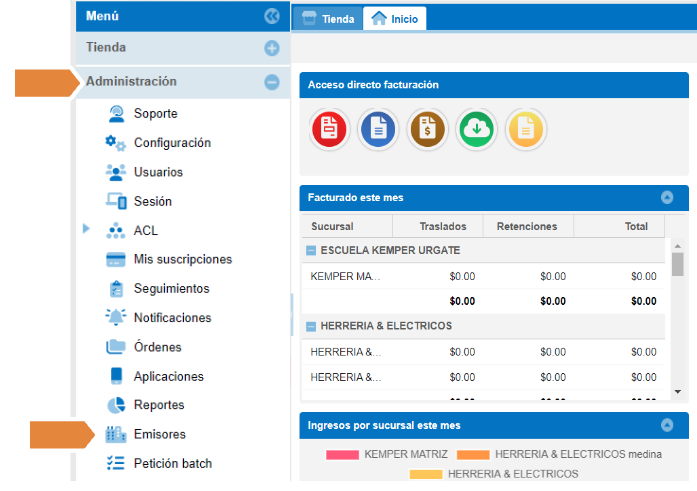Click the brown payment receipt icon
697x491 pixels.
pyautogui.click(x=427, y=128)
